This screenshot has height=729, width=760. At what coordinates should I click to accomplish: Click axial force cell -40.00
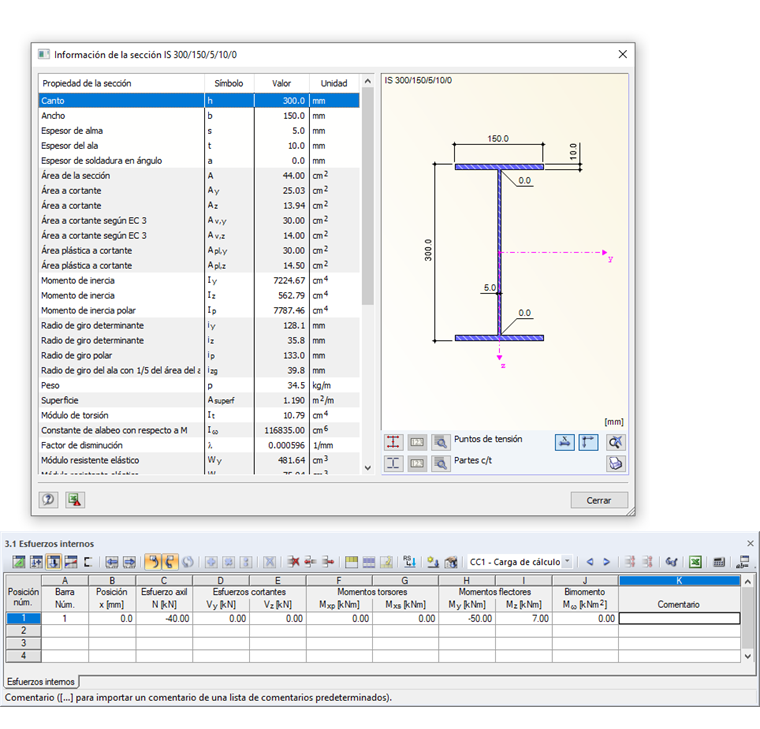coord(164,618)
